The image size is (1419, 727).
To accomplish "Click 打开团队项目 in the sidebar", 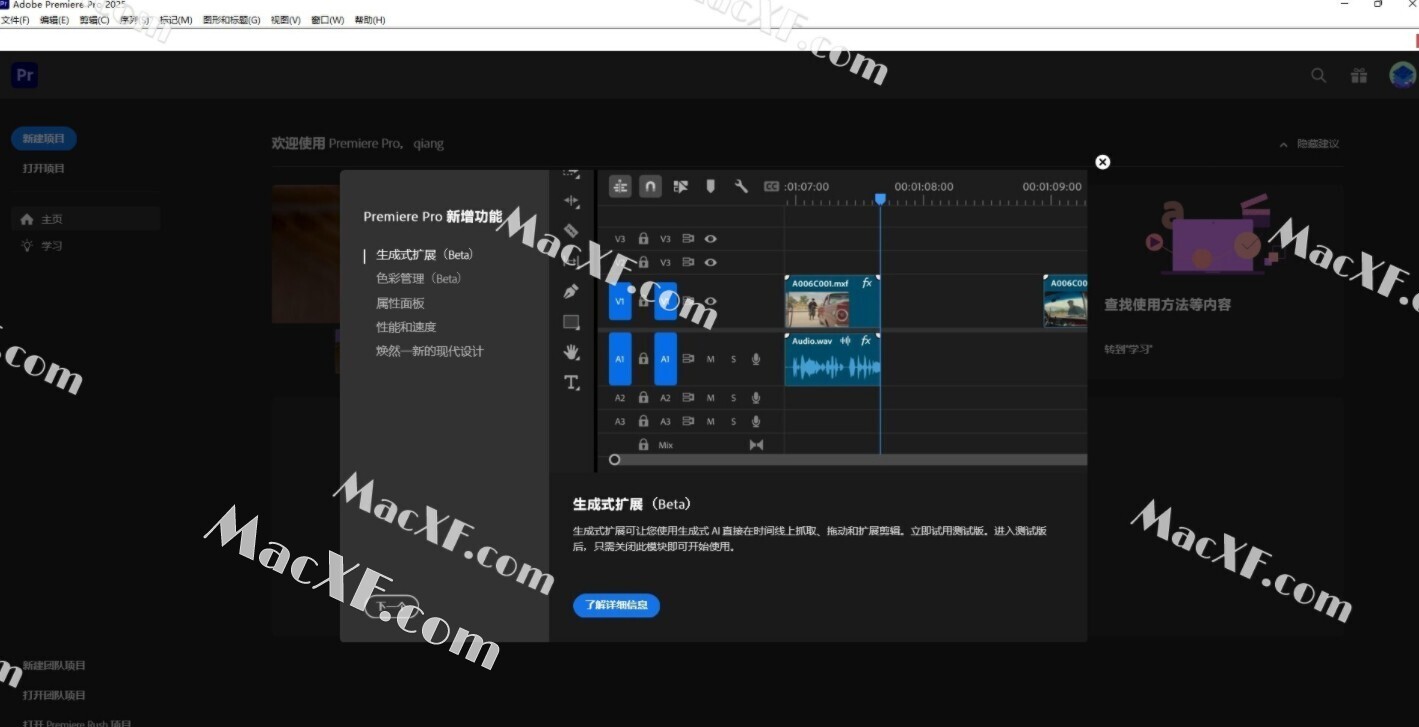I will click(54, 695).
